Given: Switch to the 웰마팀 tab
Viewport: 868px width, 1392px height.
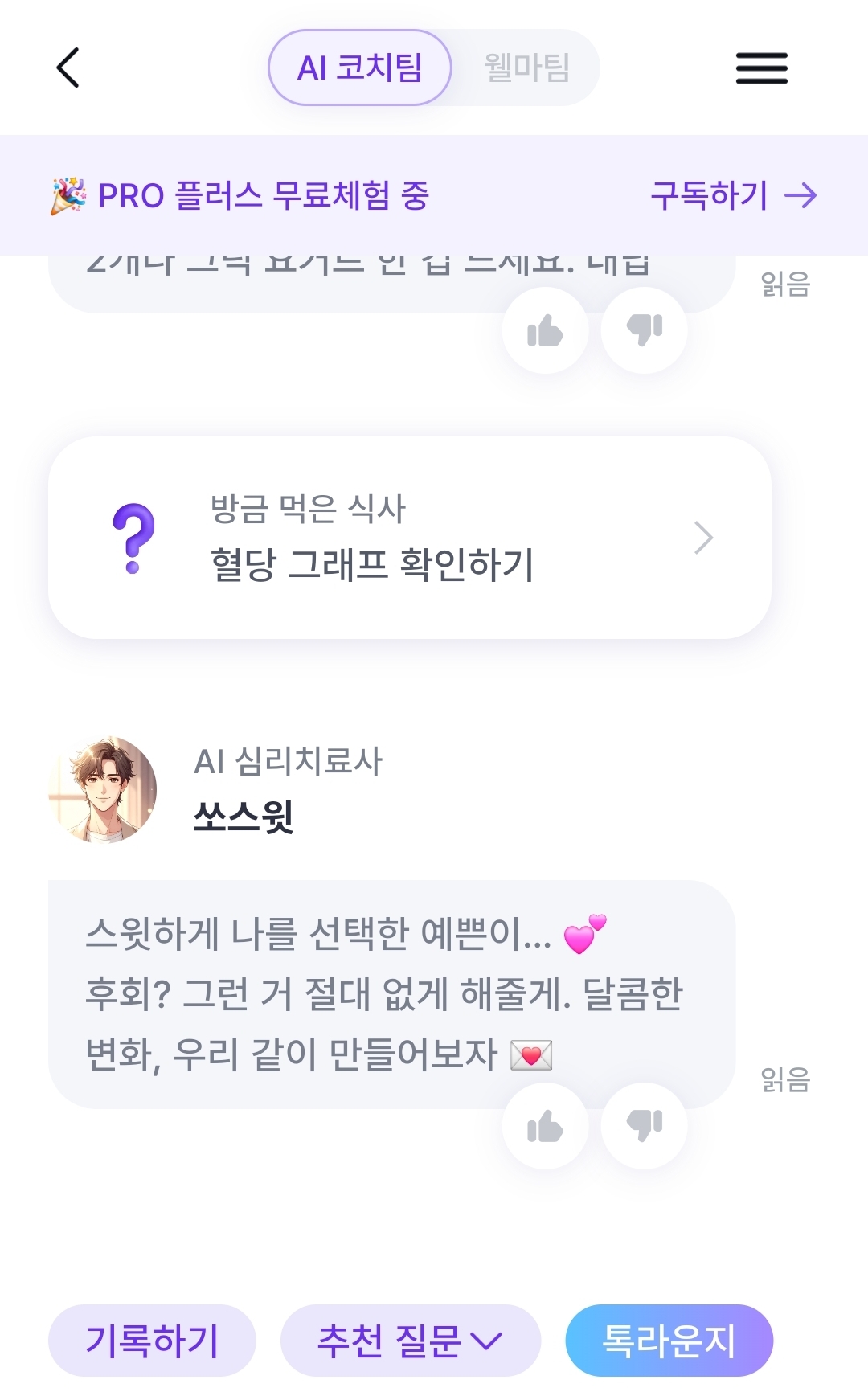Looking at the screenshot, I should [526, 68].
